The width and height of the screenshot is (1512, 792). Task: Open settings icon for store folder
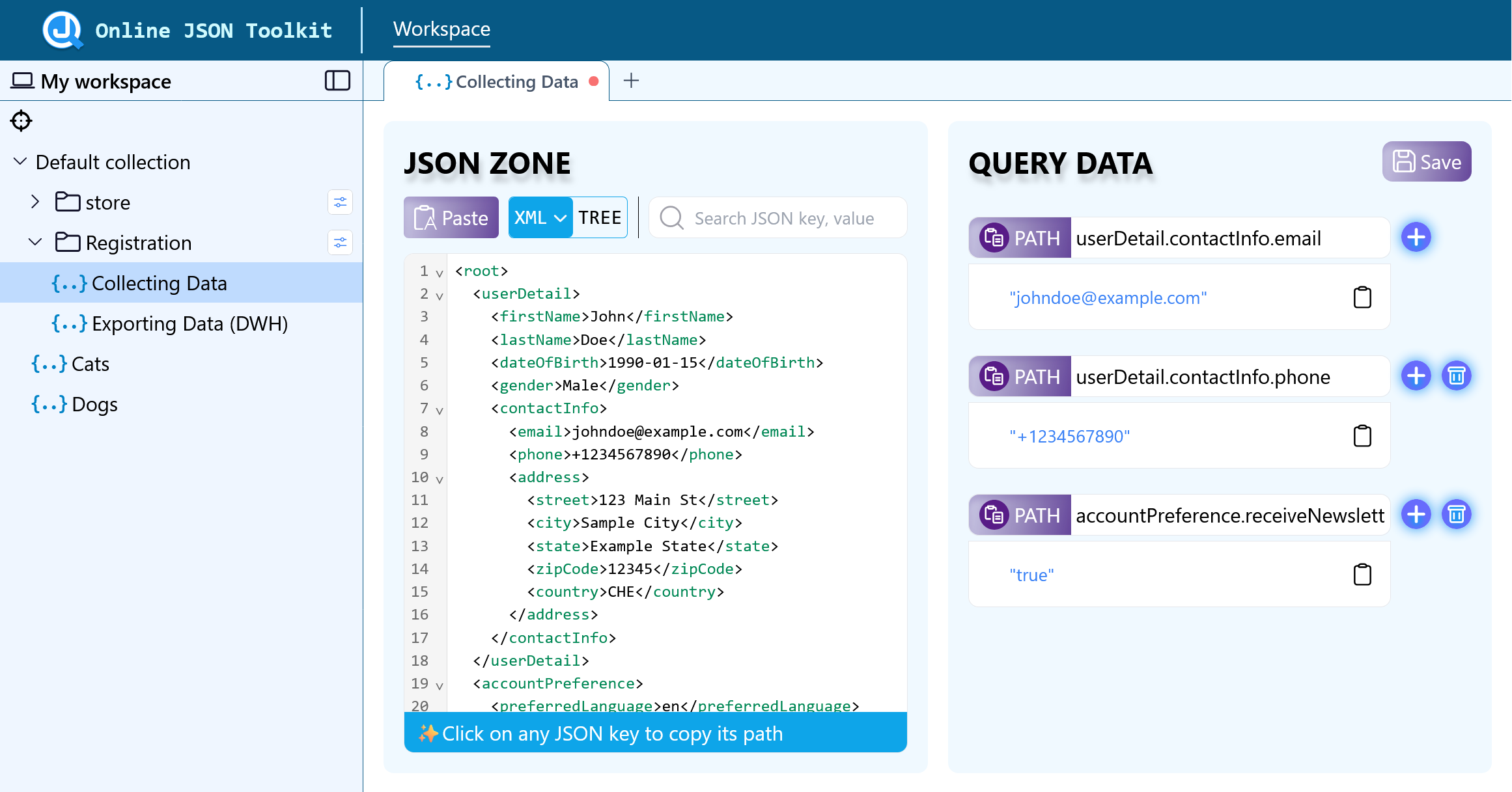pos(340,202)
